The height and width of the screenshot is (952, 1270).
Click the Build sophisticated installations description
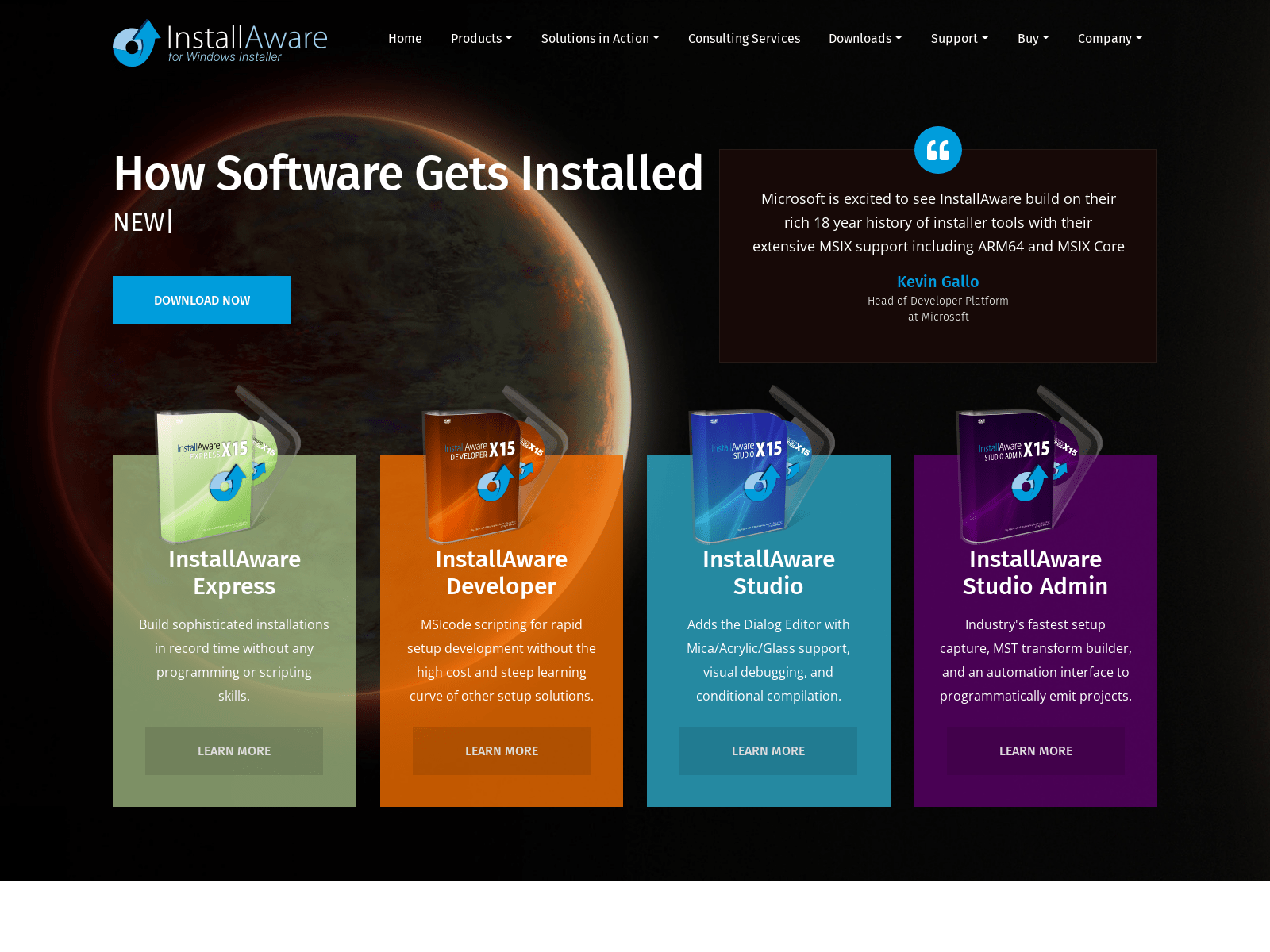coord(234,660)
